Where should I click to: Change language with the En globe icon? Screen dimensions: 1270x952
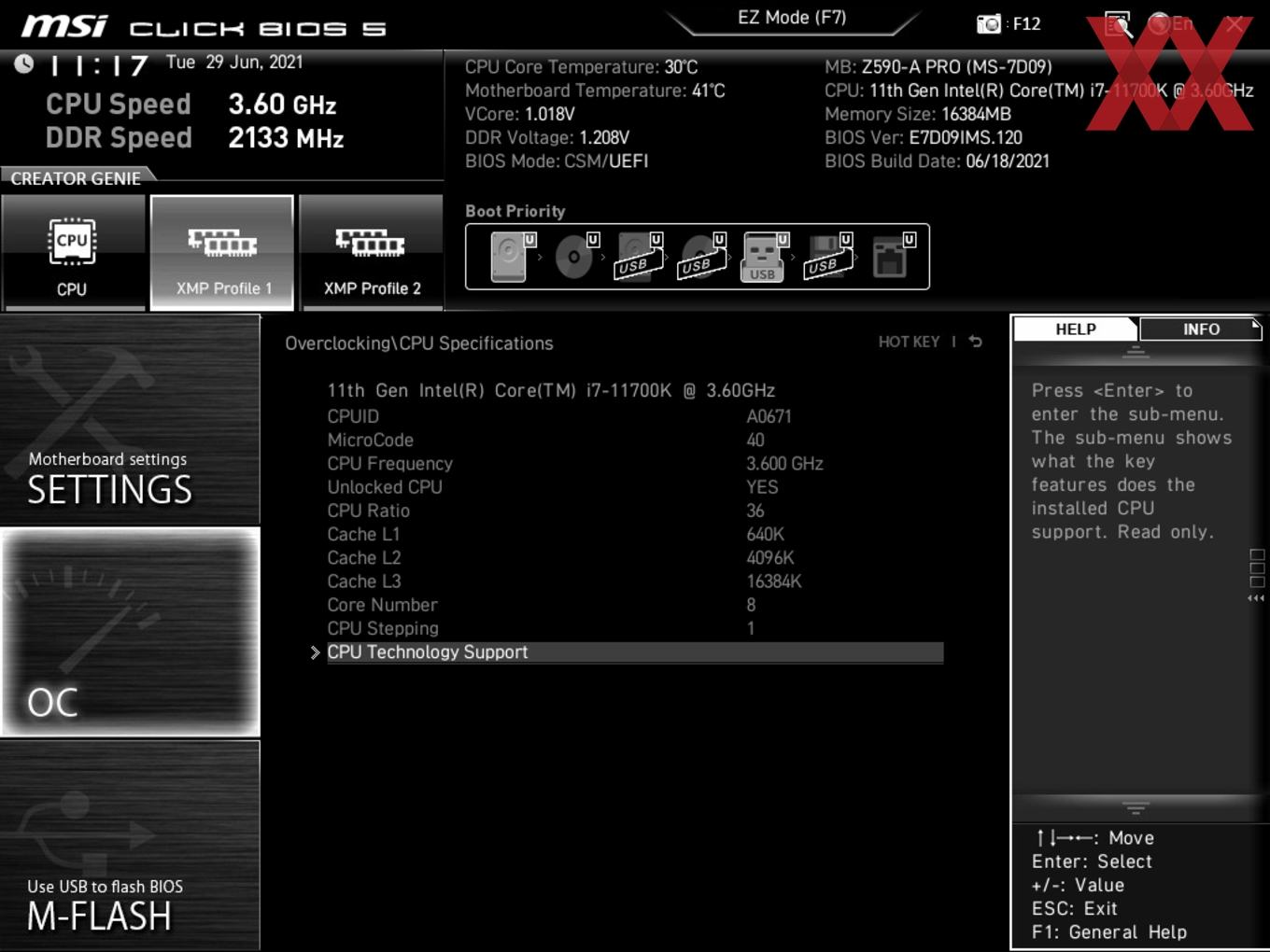coord(1170,23)
